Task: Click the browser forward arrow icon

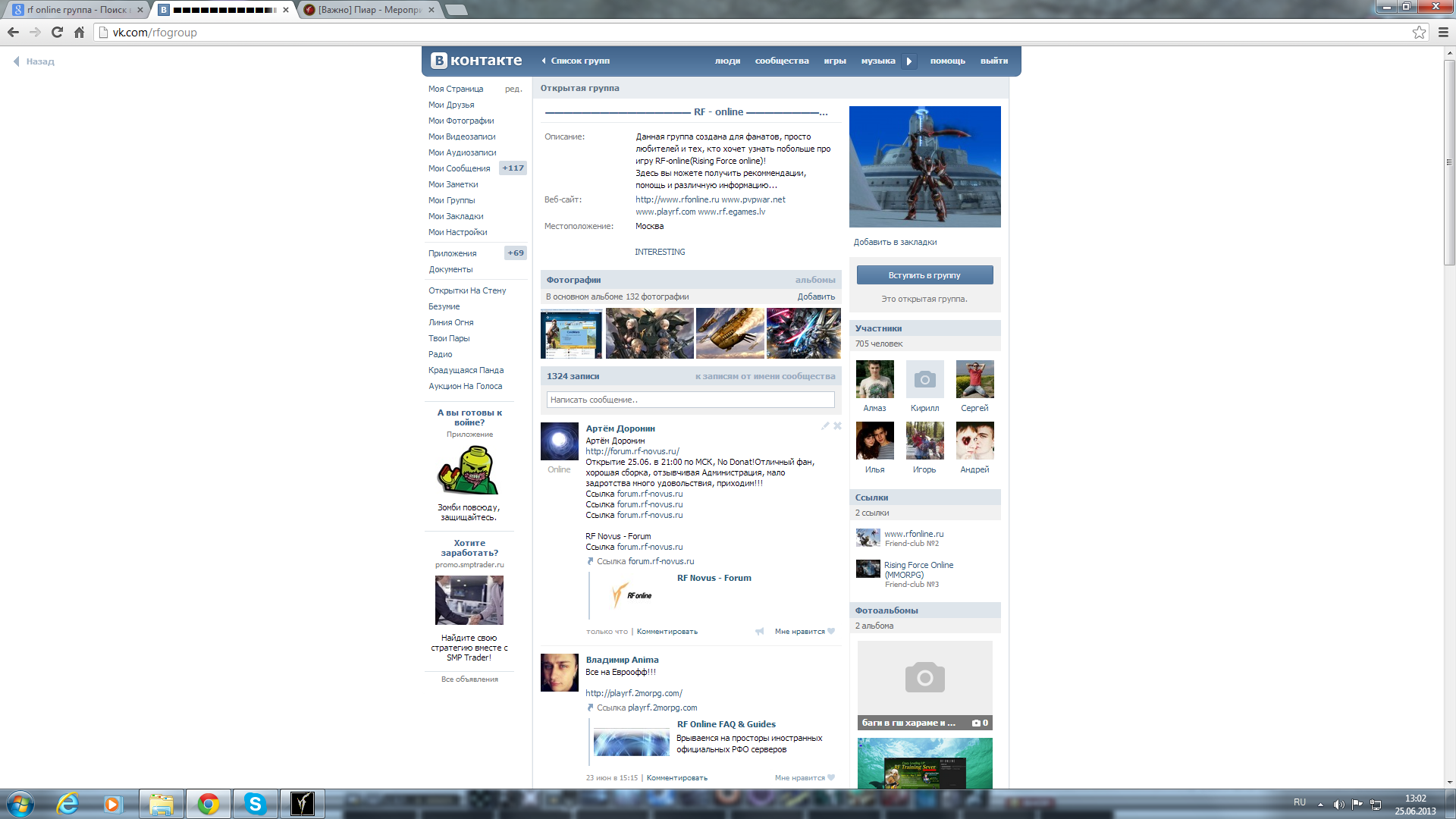Action: click(x=35, y=32)
